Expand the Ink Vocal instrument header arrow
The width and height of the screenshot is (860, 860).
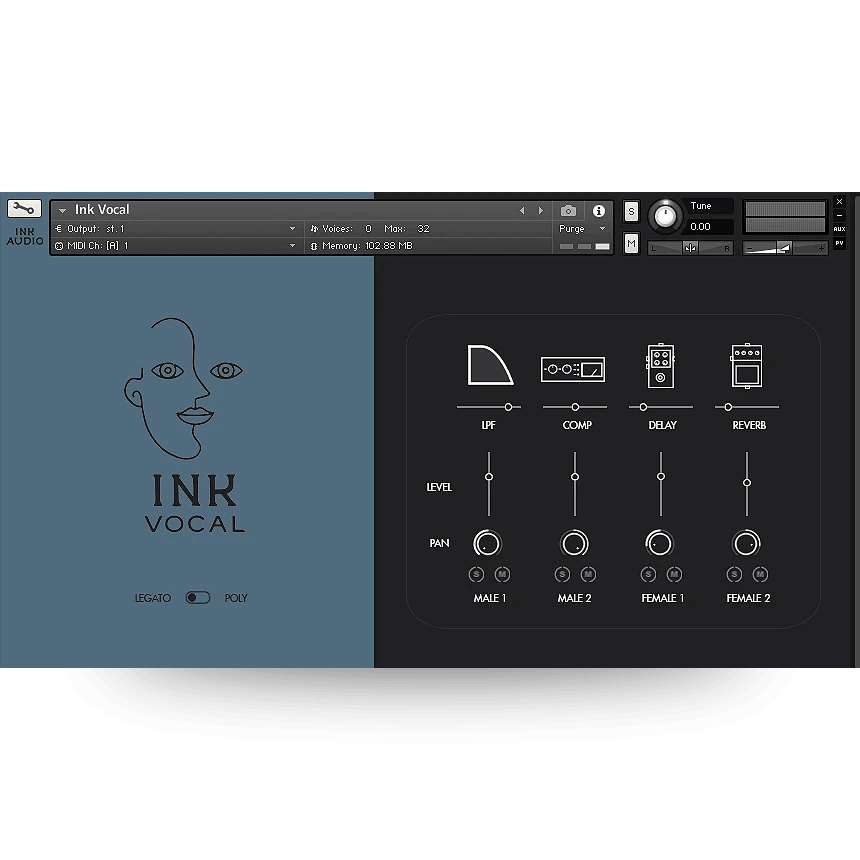(x=63, y=210)
